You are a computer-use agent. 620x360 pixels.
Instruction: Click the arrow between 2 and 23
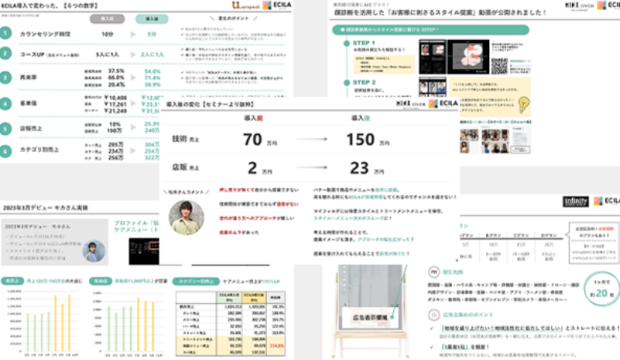click(312, 167)
